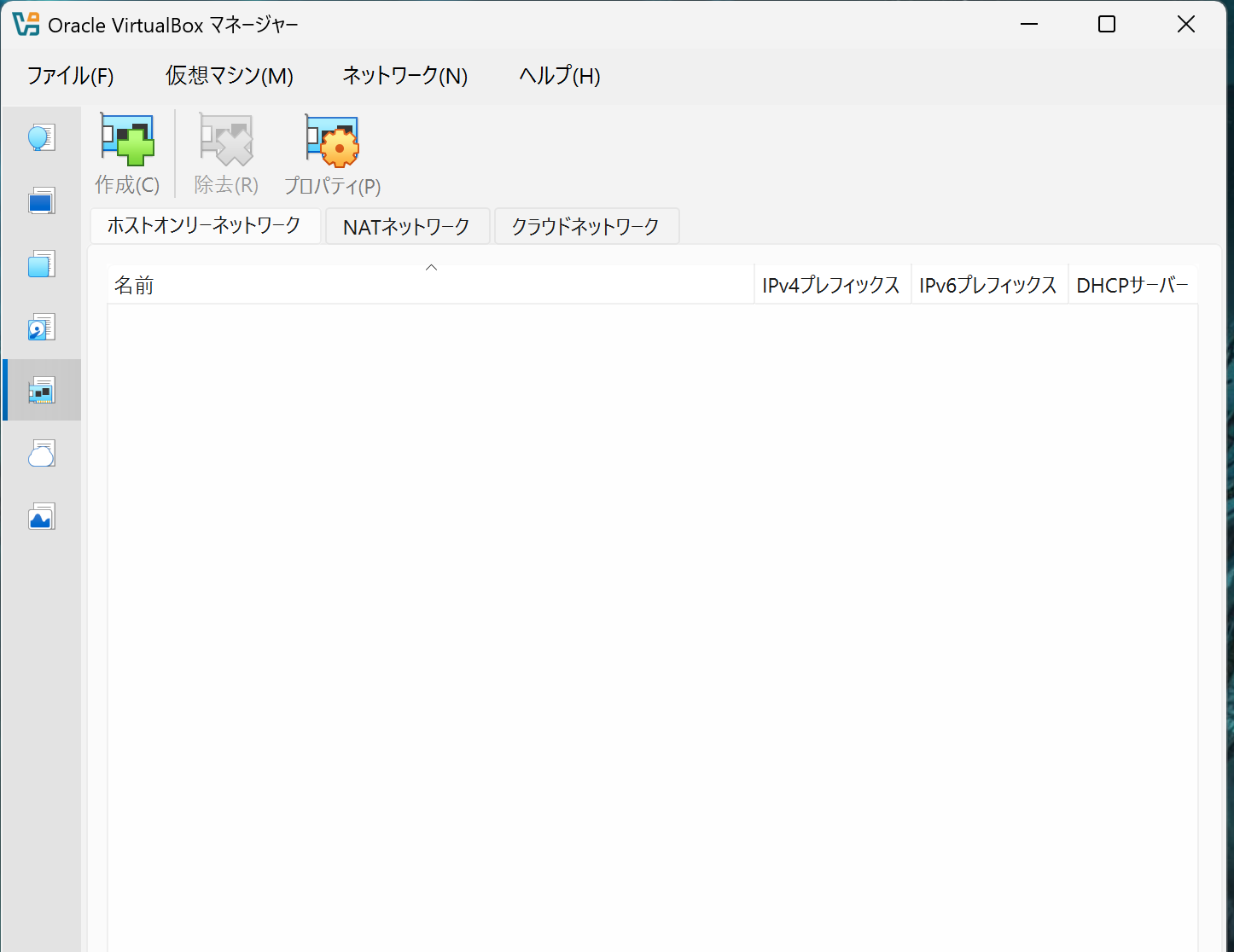1234x952 pixels.
Task: Minimize the VirtualBox Manager window
Action: point(1029,24)
